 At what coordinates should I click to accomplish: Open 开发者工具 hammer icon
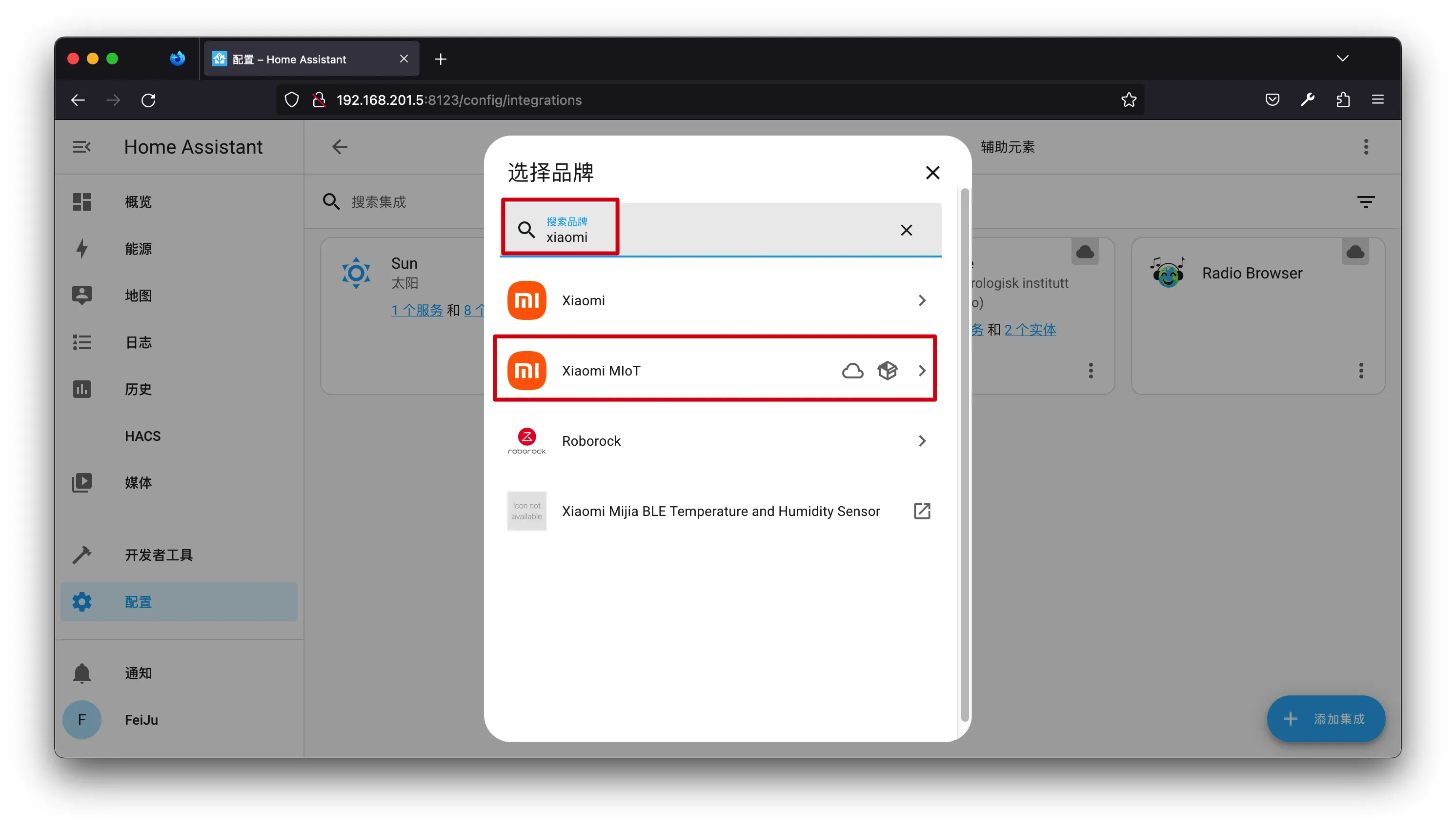coord(81,554)
